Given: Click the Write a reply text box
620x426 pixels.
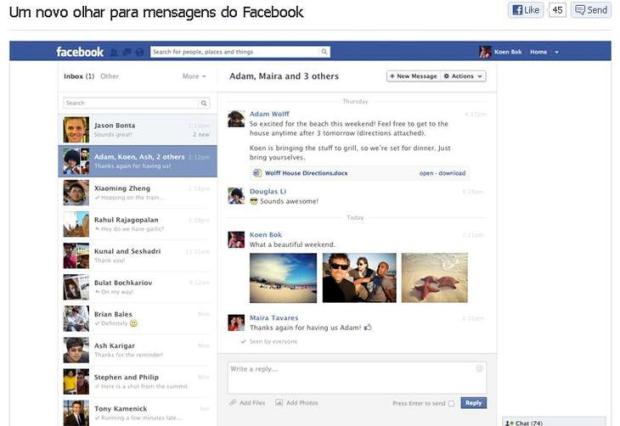Looking at the screenshot, I should click(x=357, y=377).
